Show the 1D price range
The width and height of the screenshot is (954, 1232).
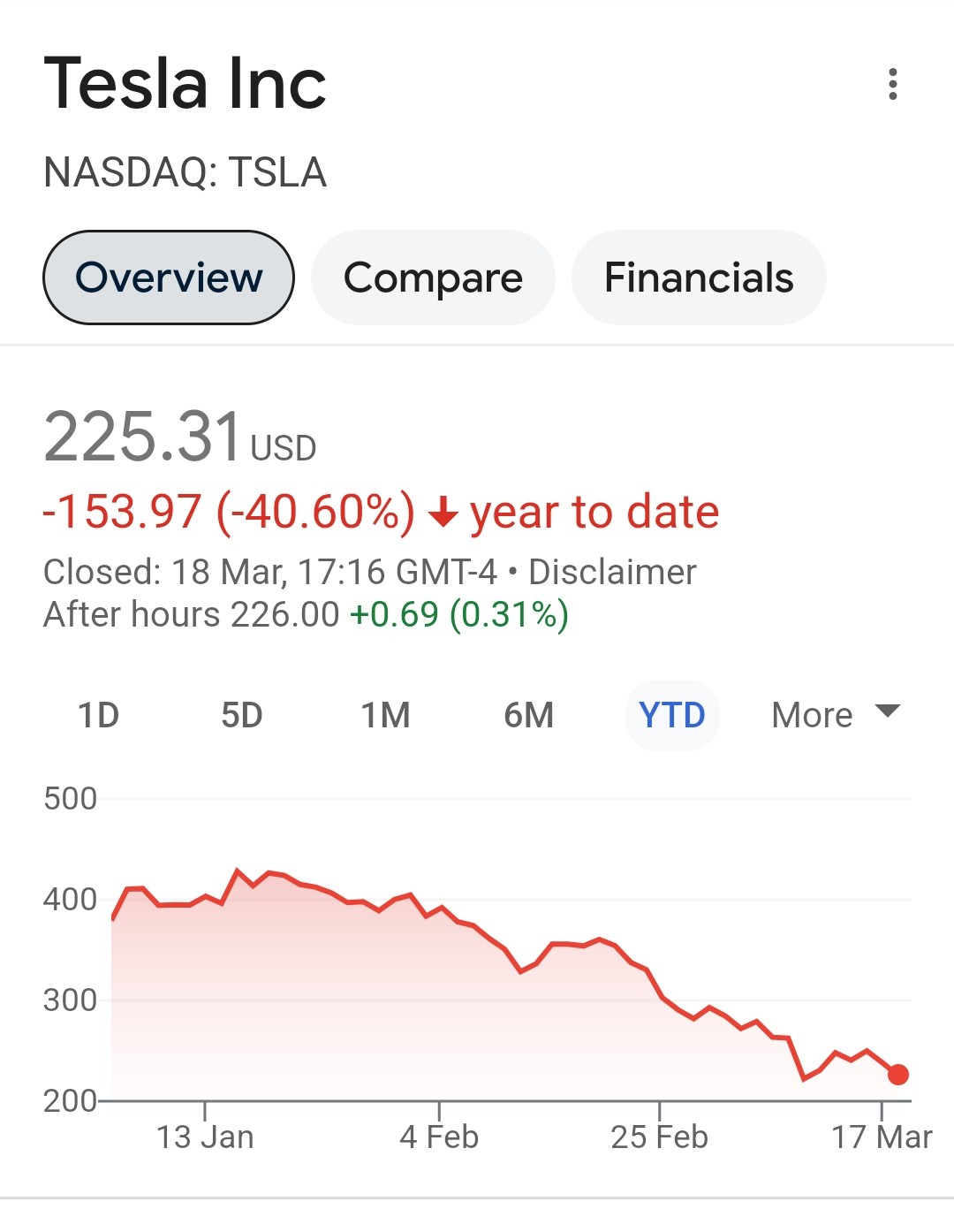98,715
